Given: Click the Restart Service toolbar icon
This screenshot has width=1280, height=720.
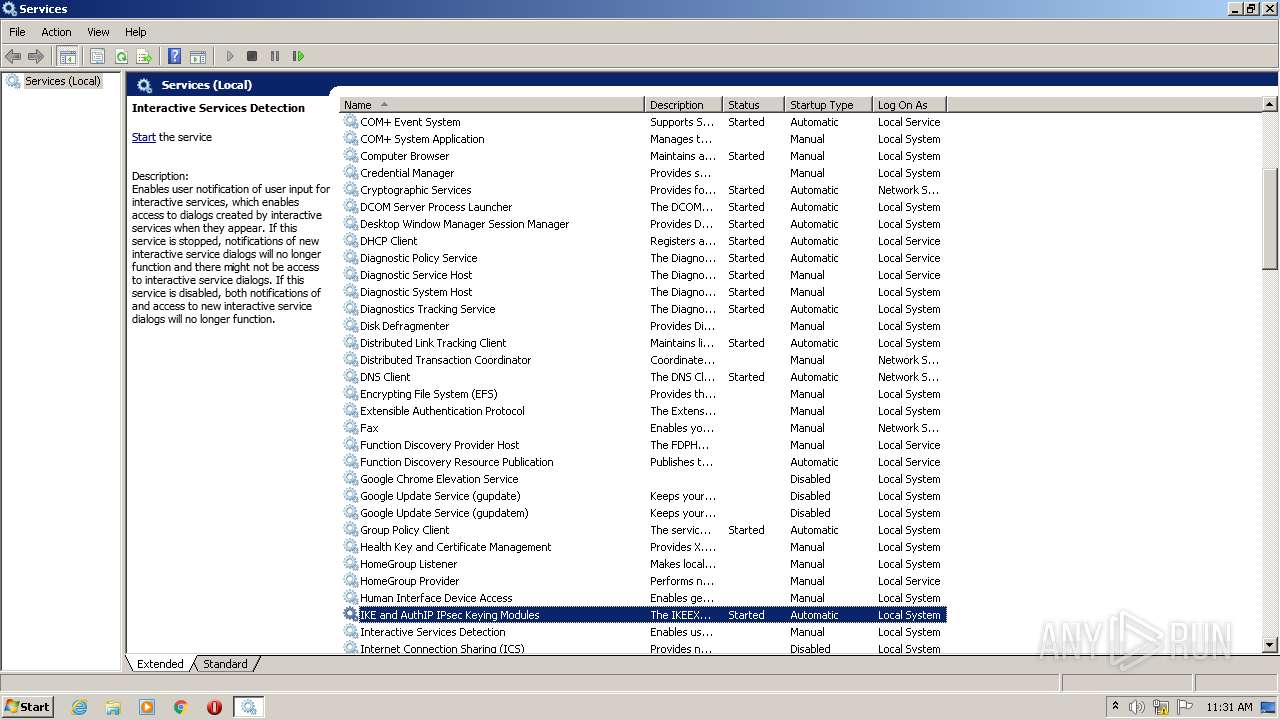Looking at the screenshot, I should [x=298, y=57].
